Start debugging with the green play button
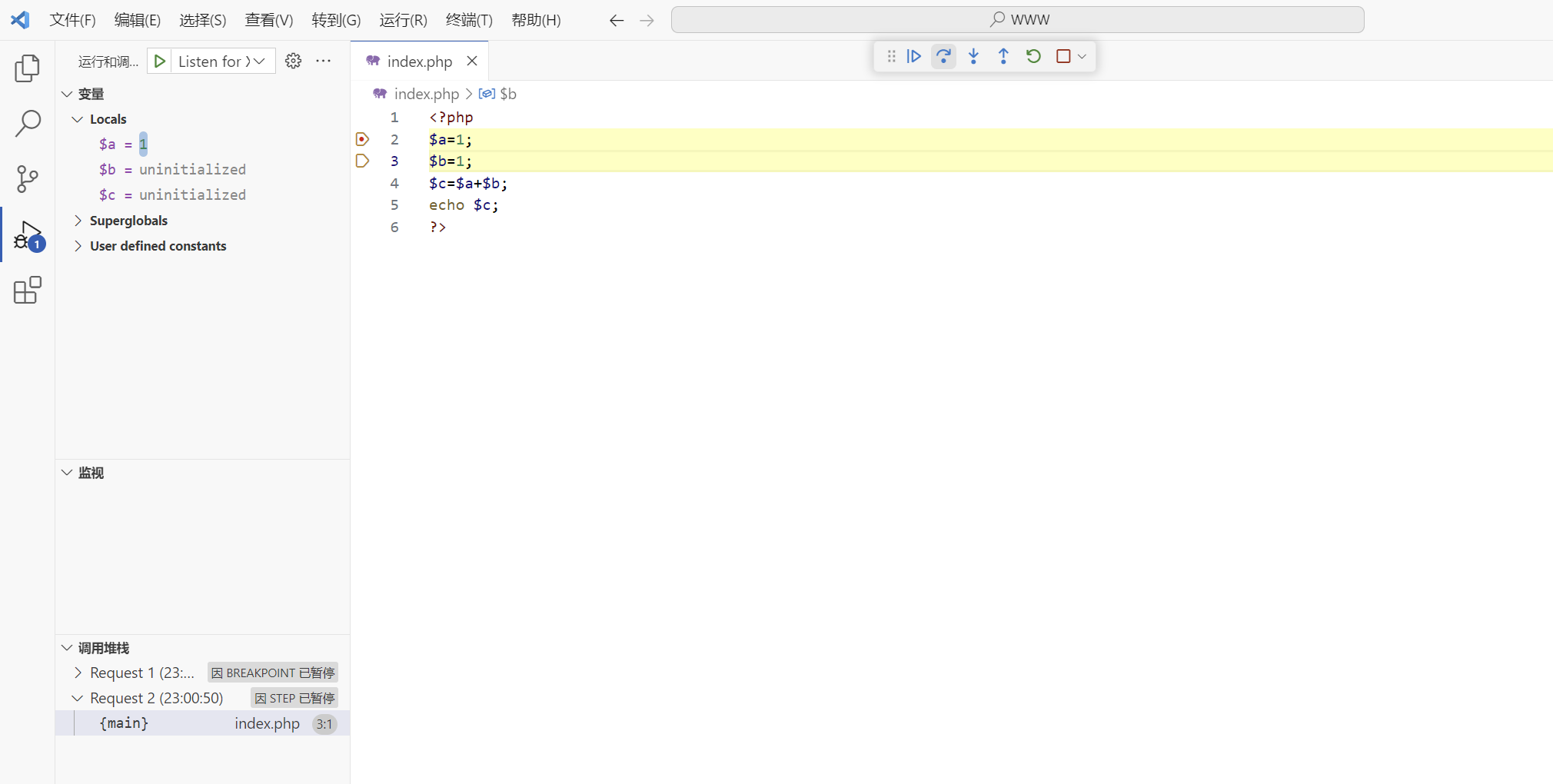 [159, 61]
